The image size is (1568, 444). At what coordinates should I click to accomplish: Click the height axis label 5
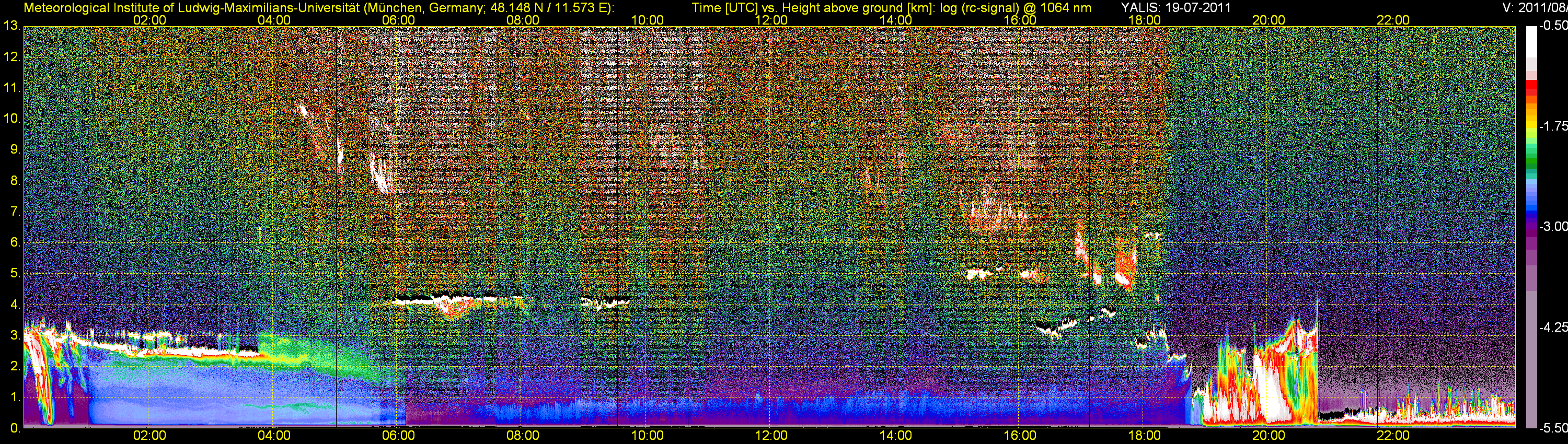(15, 274)
